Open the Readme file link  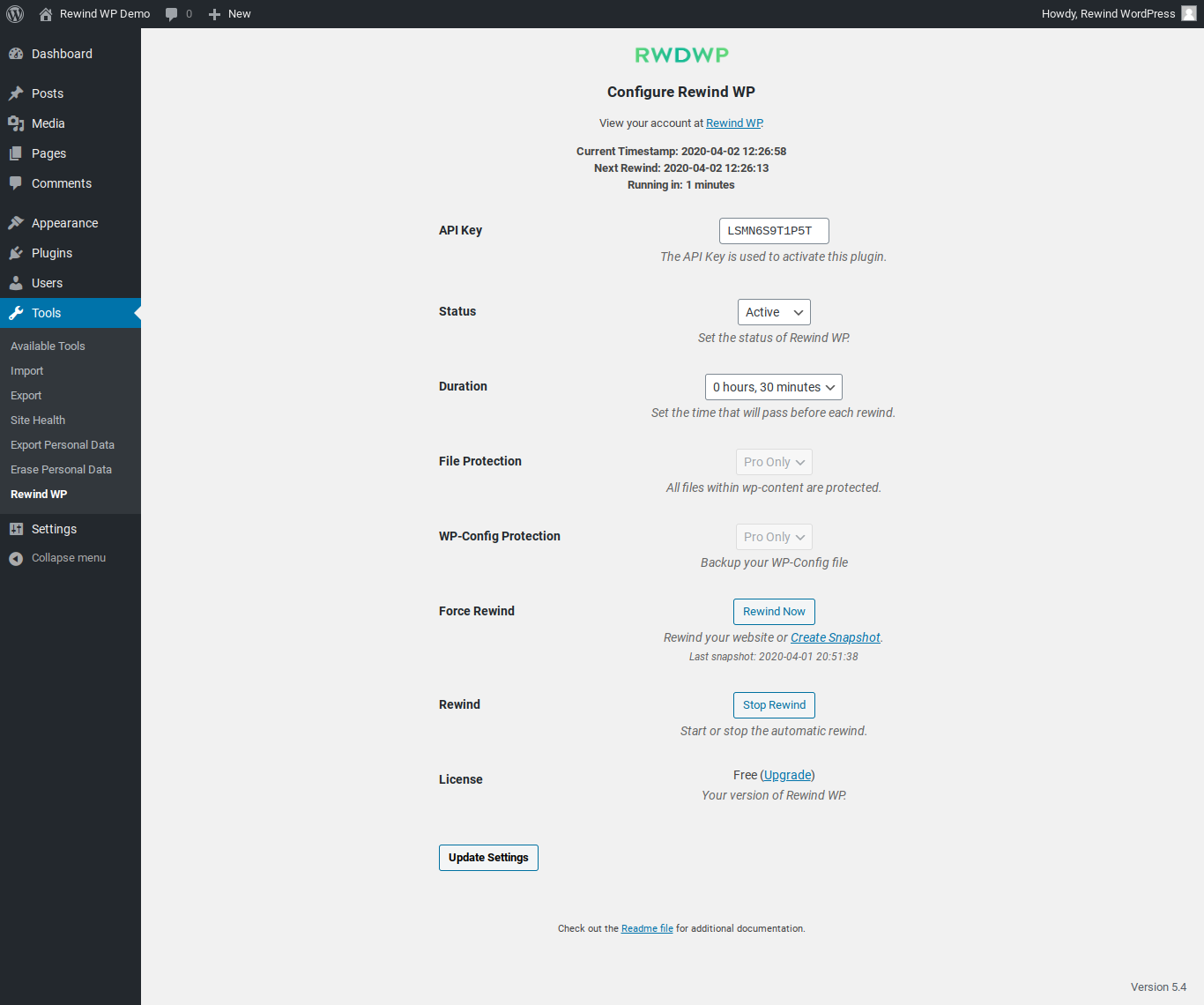tap(647, 928)
